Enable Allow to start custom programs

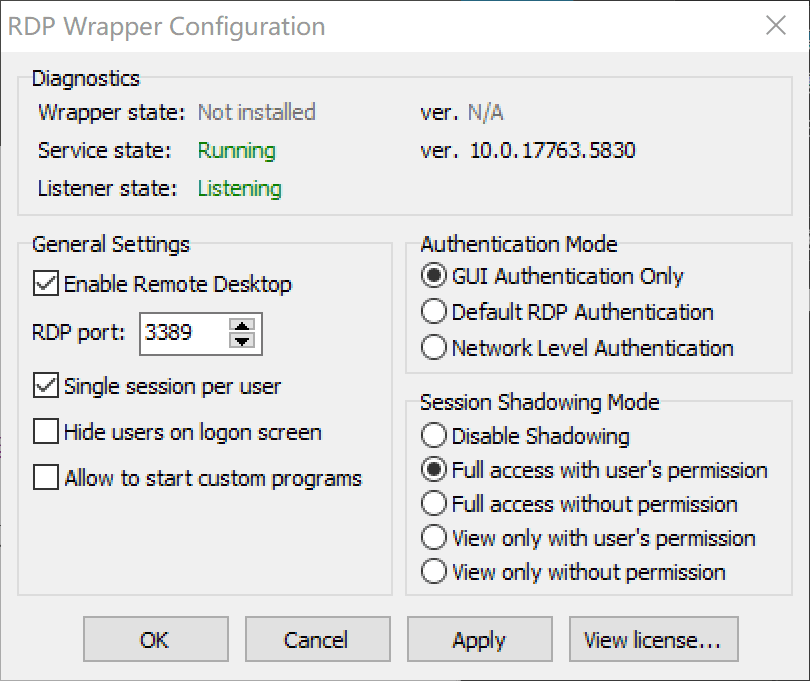(x=45, y=478)
